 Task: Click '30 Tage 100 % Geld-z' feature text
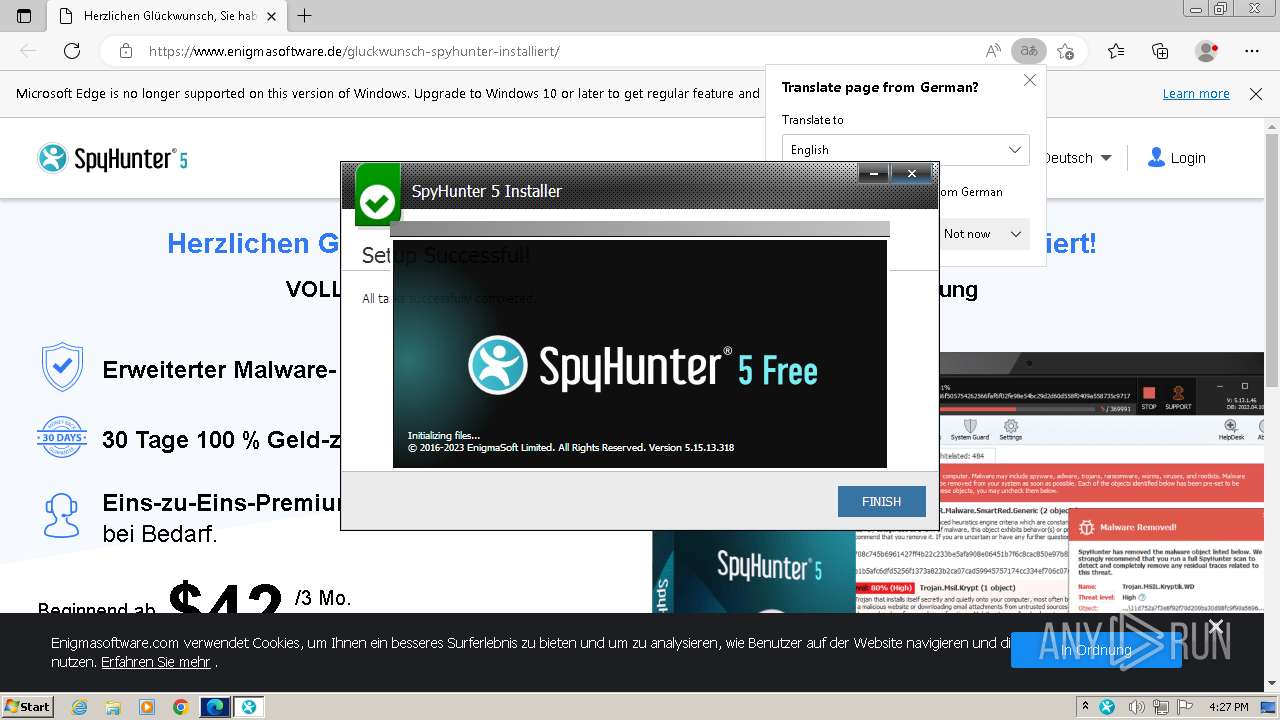coord(222,440)
